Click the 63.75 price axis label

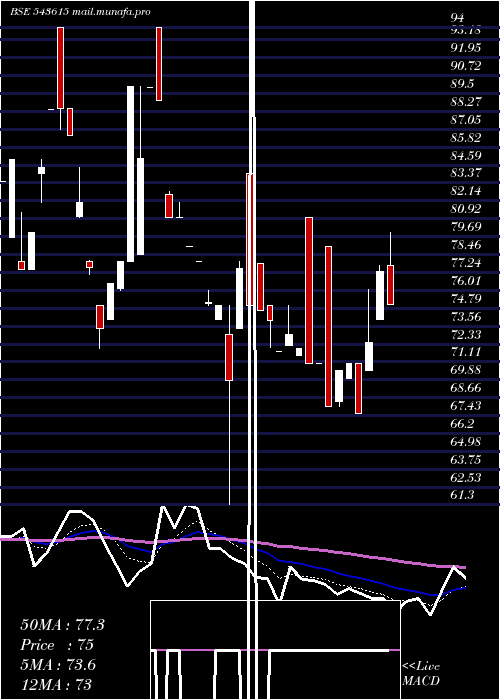(x=466, y=460)
